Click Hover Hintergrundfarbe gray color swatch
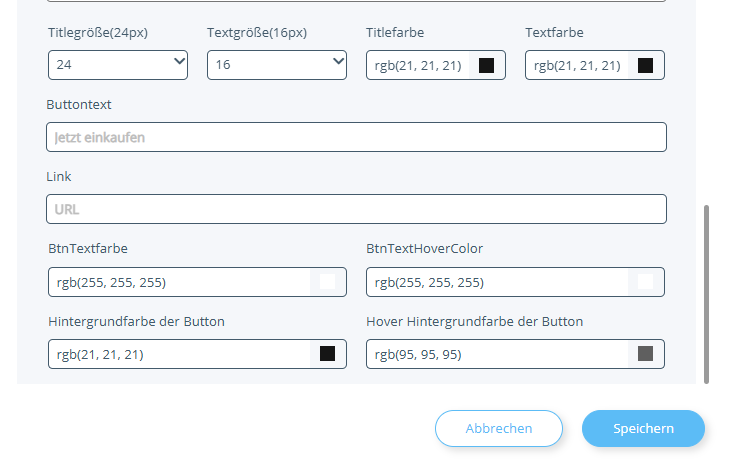730x469 pixels. pyautogui.click(x=645, y=354)
